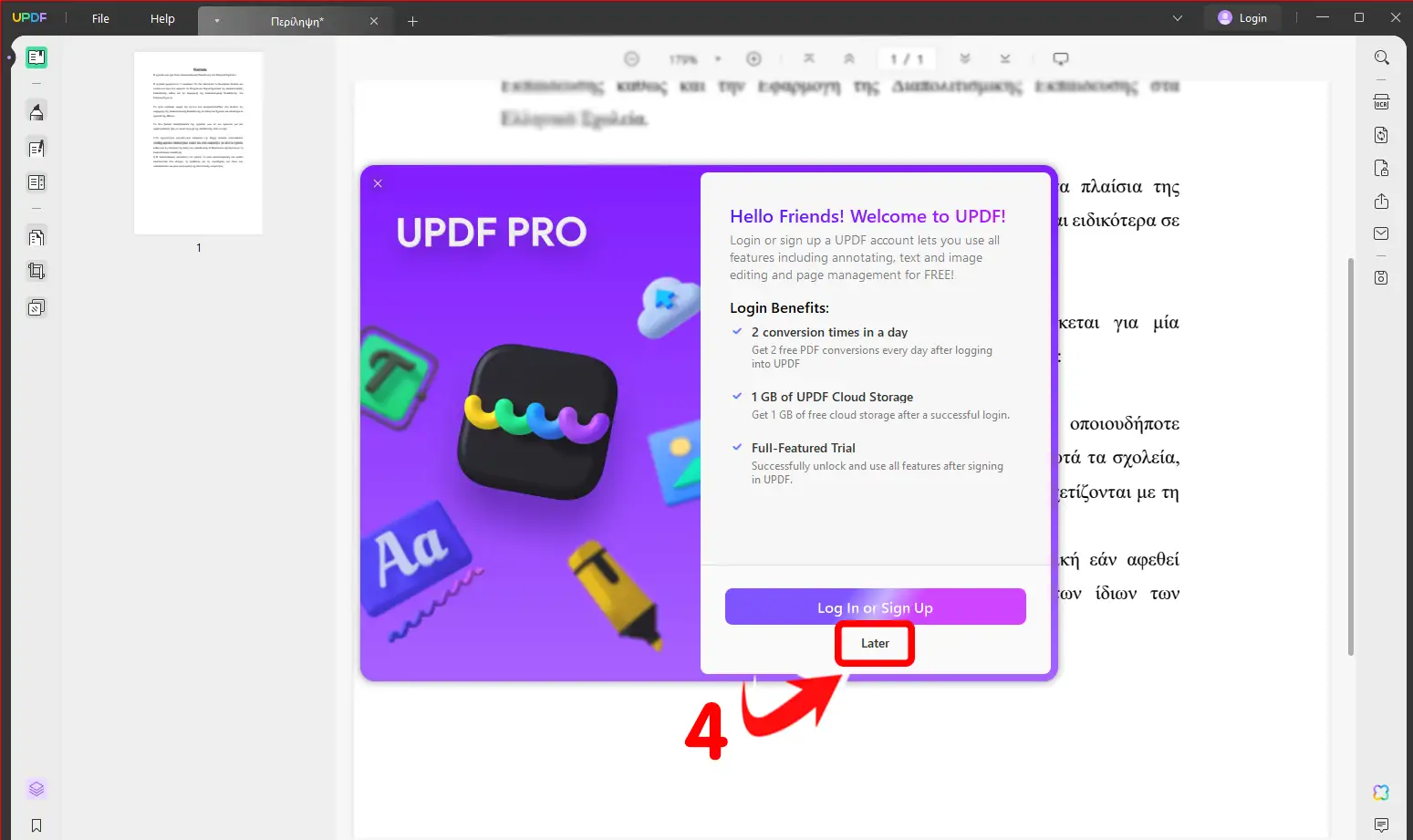Select the page 1 thumbnail
This screenshot has width=1413, height=840.
[198, 143]
